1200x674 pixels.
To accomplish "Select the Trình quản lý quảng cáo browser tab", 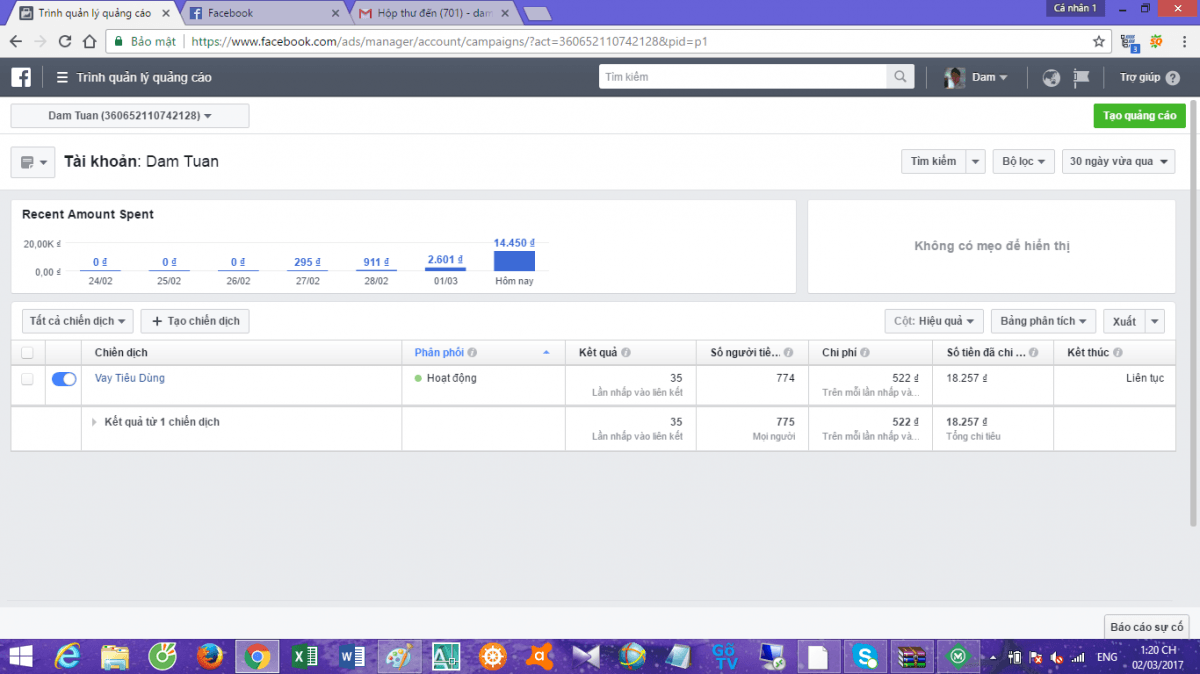I will (92, 13).
